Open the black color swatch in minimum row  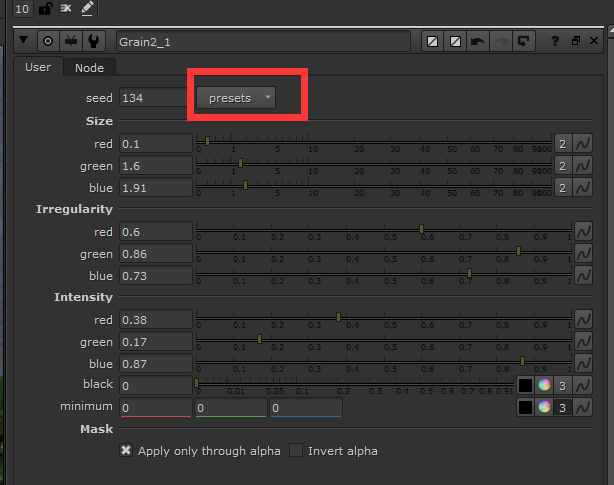525,407
